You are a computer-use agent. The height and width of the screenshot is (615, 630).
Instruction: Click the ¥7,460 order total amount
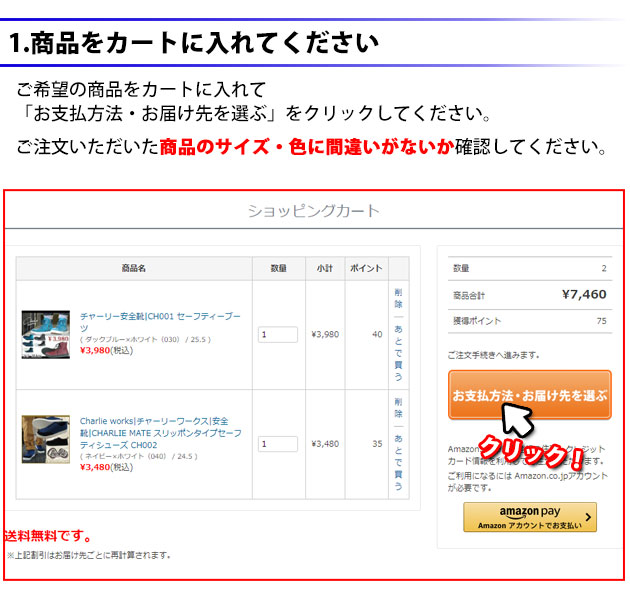[583, 294]
